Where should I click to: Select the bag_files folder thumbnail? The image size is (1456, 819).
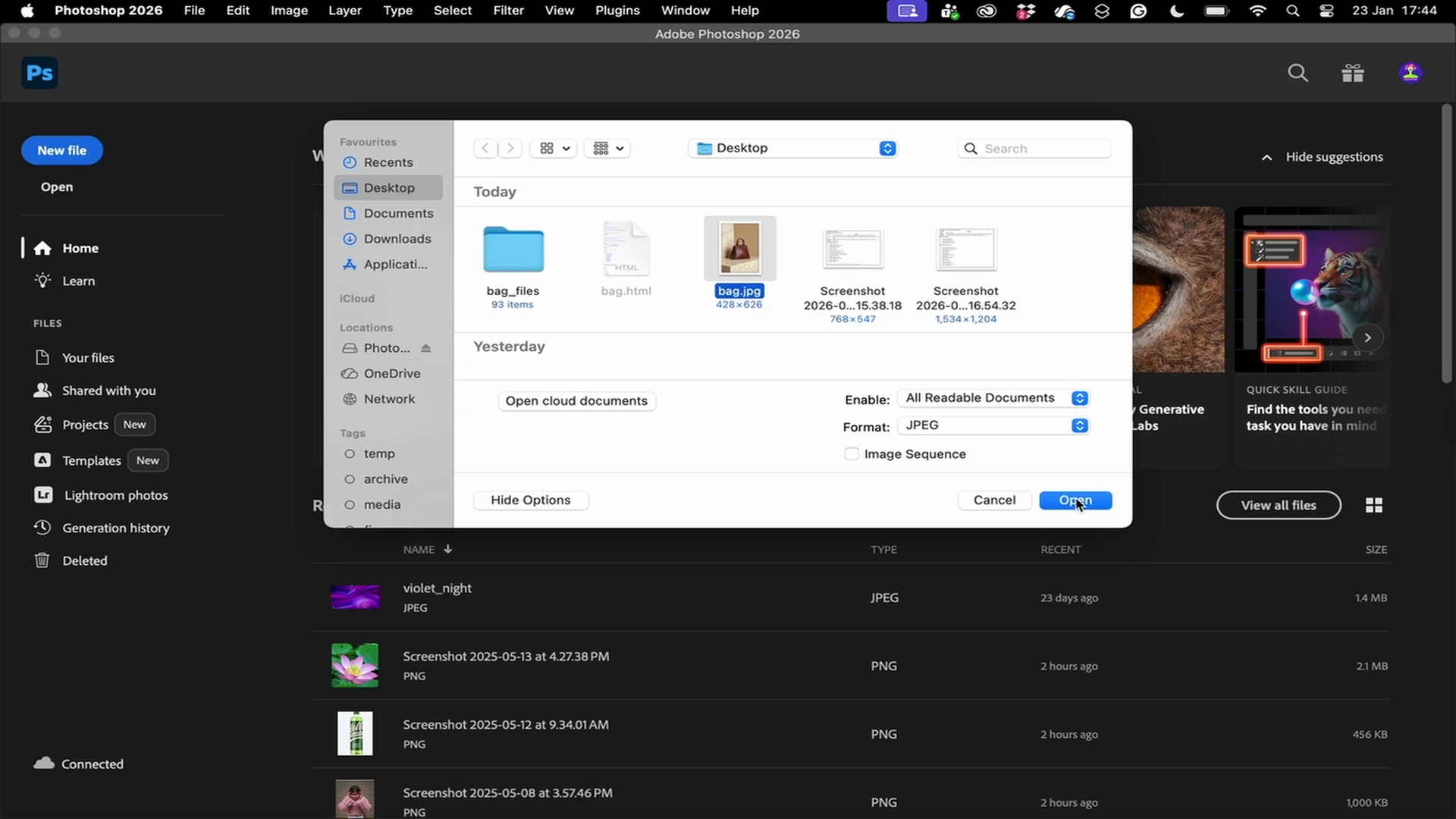click(x=513, y=249)
